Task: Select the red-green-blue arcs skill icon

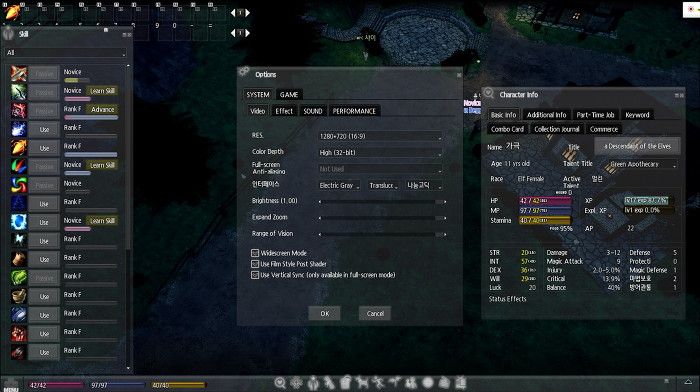Action: [19, 166]
